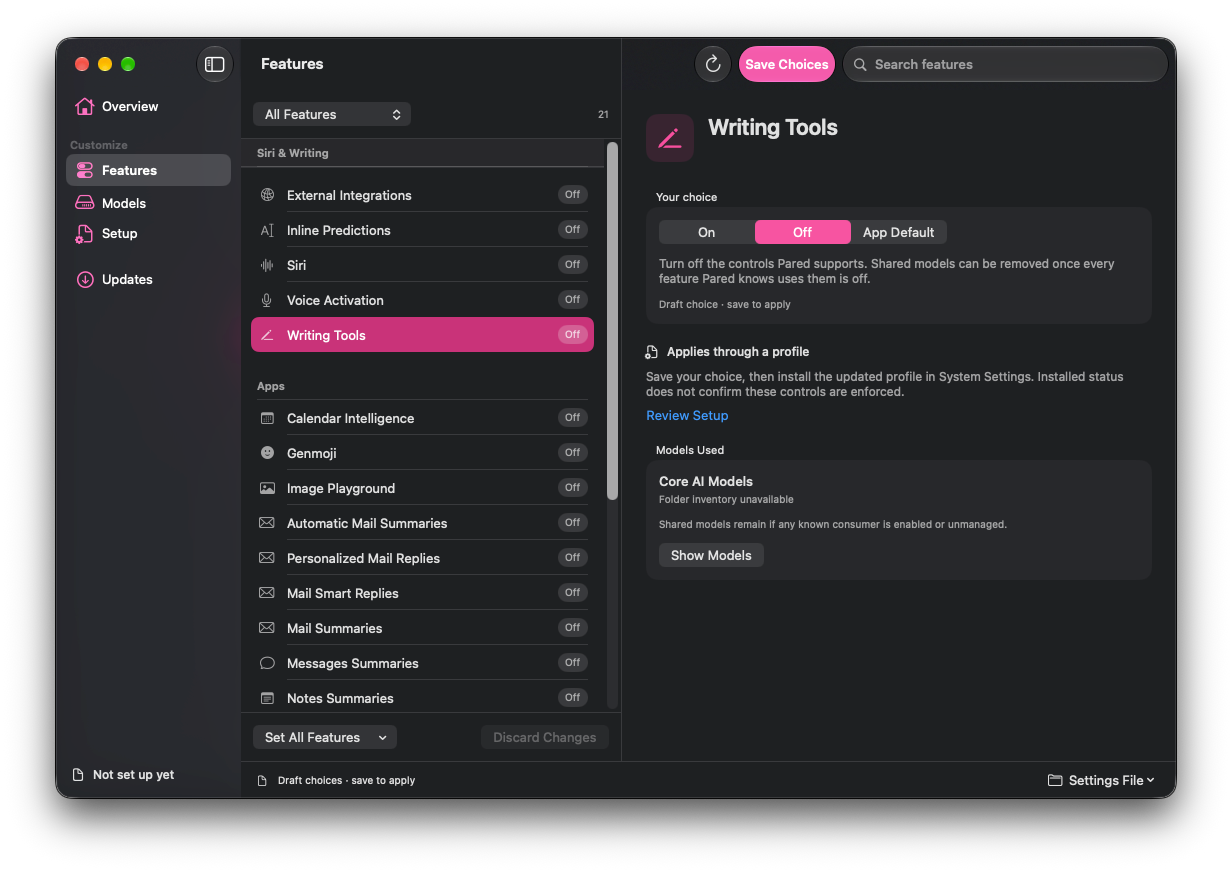
Task: Click the Overview house icon
Action: point(85,106)
